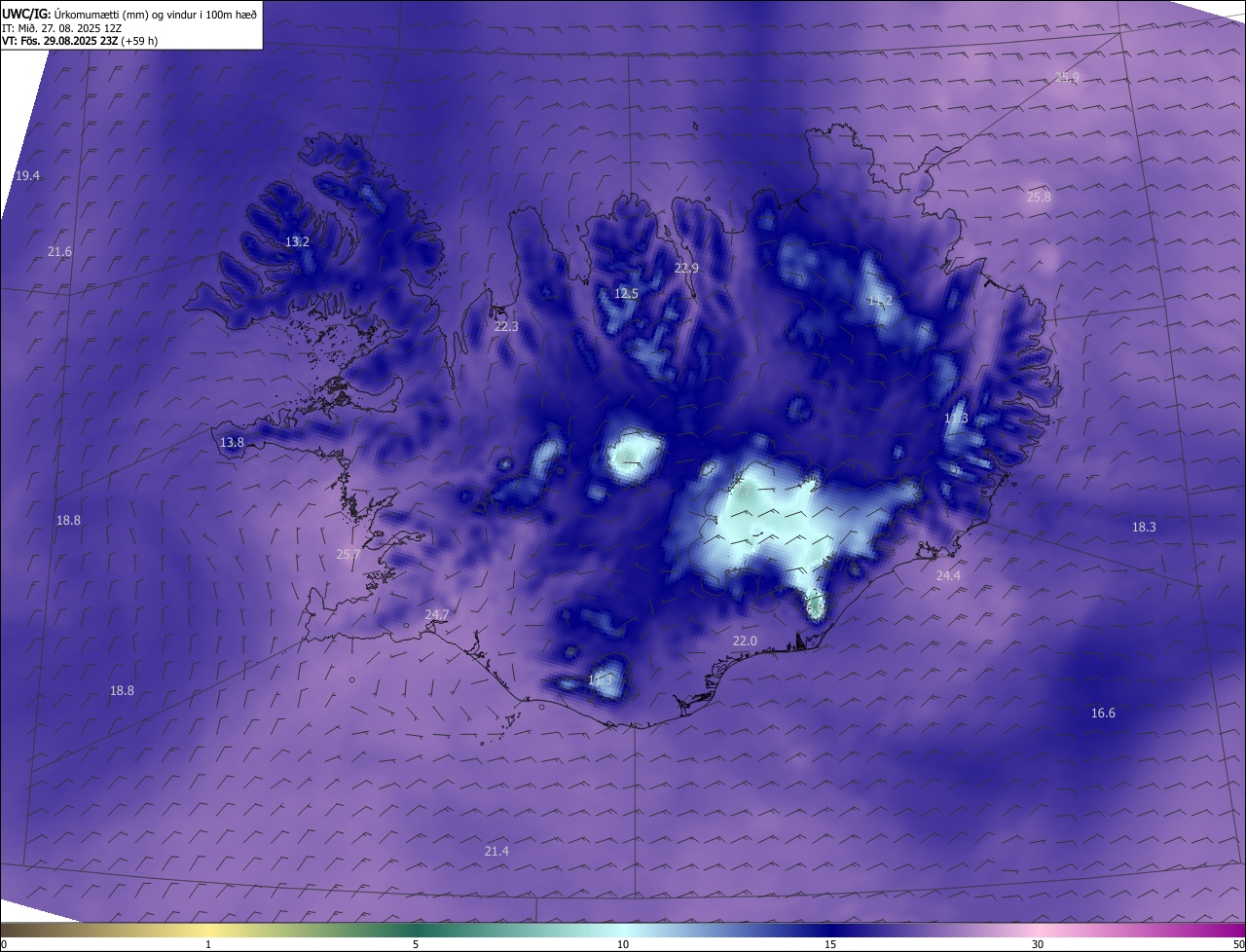Screen dimensions: 1246x952
Task: Click the 18.3 value label
Action: [x=1144, y=528]
